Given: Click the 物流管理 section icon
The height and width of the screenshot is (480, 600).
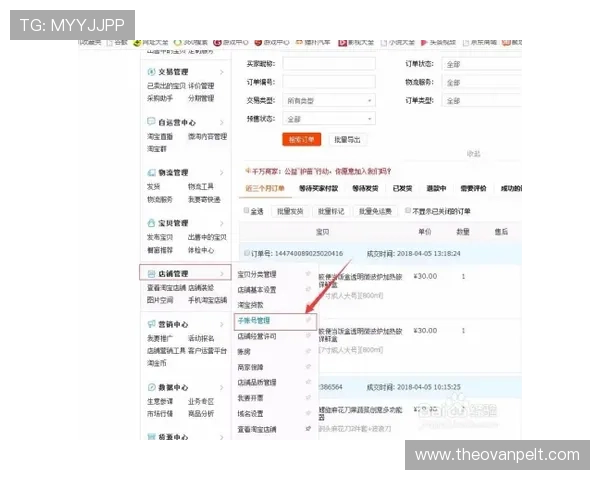Looking at the screenshot, I should point(152,173).
